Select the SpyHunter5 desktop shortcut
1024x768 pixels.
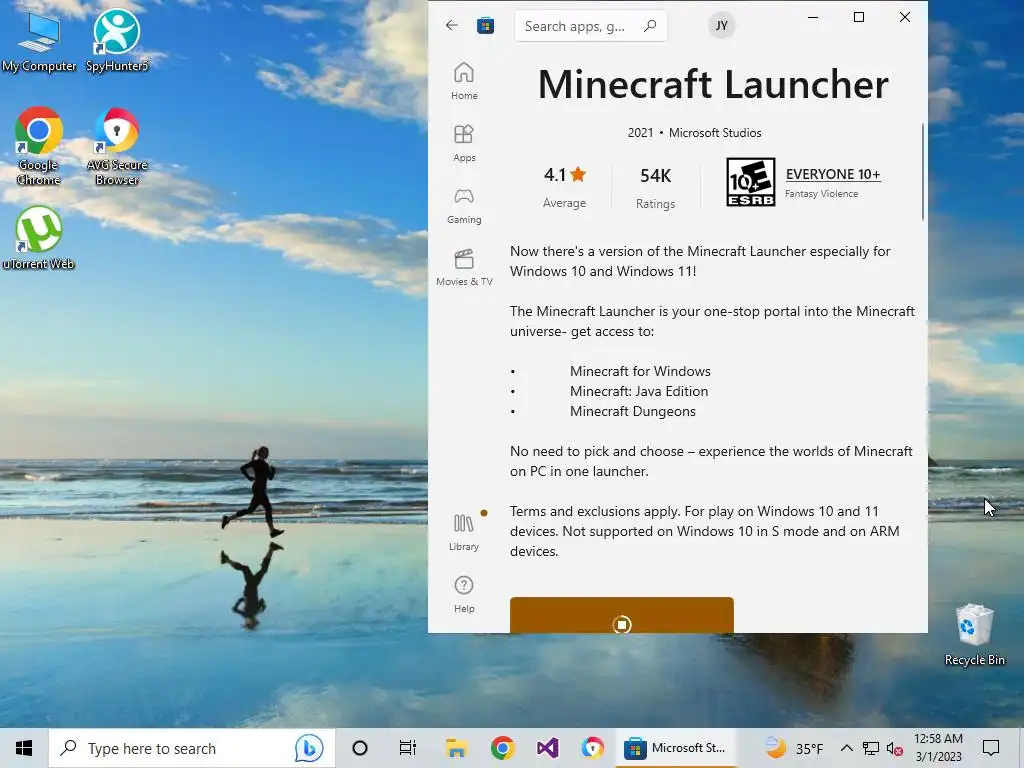click(117, 40)
